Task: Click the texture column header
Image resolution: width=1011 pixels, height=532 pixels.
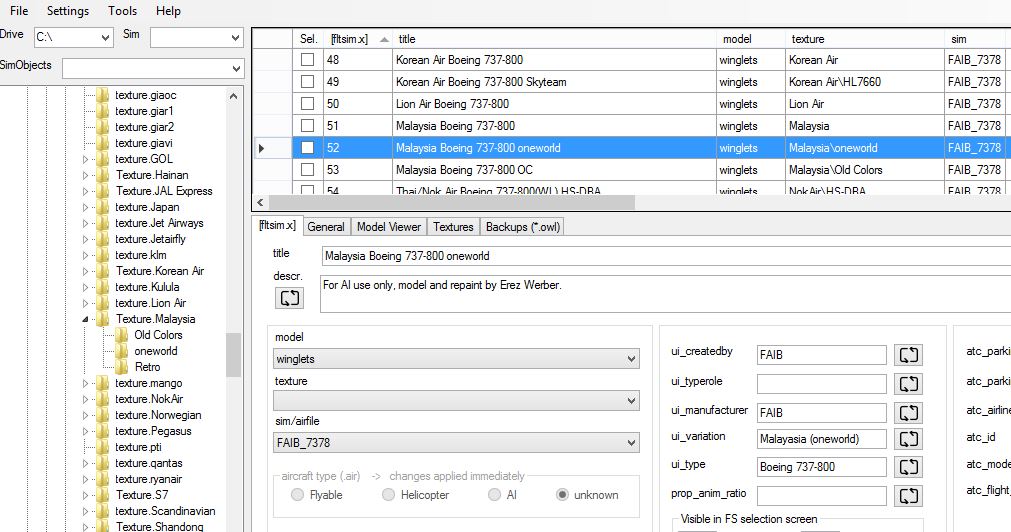Action: 865,39
